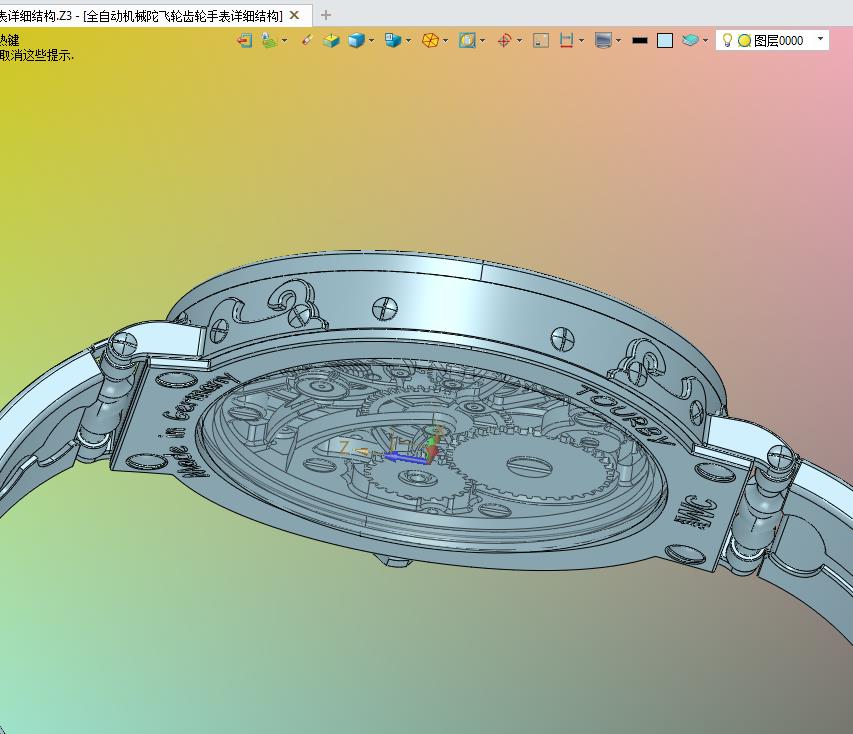Viewport: 853px width, 734px height.
Task: Expand the red crosshair dropdown arrow
Action: 519,40
